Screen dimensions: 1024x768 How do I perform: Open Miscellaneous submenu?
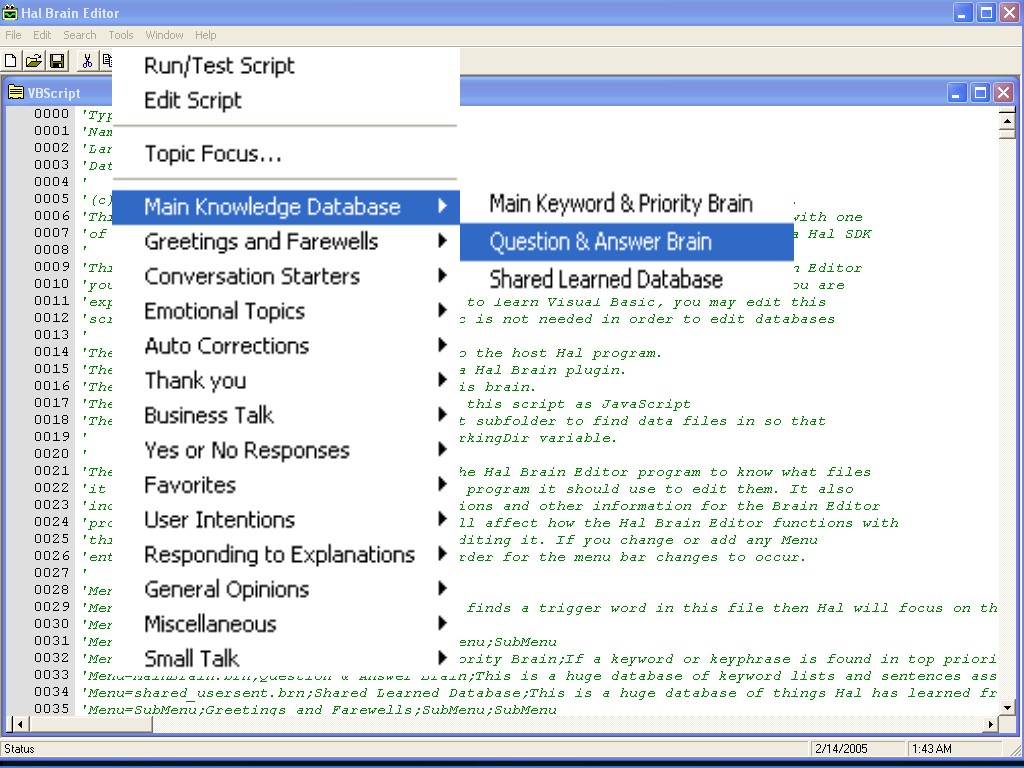pos(285,624)
